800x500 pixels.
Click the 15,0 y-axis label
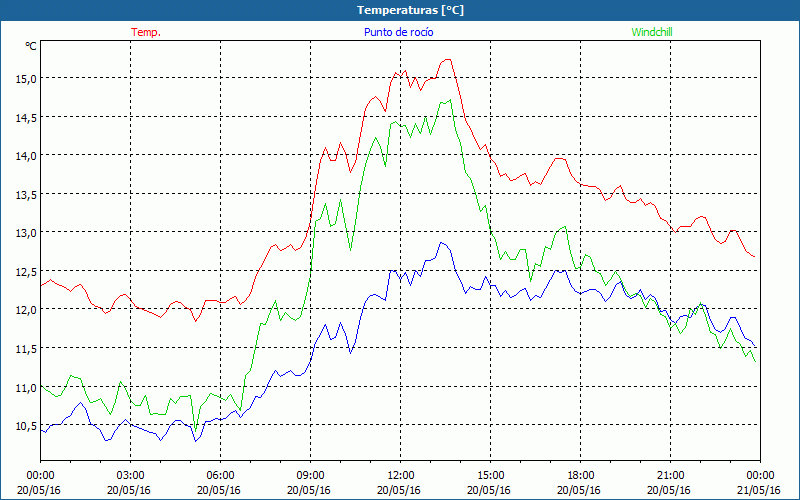pyautogui.click(x=26, y=79)
